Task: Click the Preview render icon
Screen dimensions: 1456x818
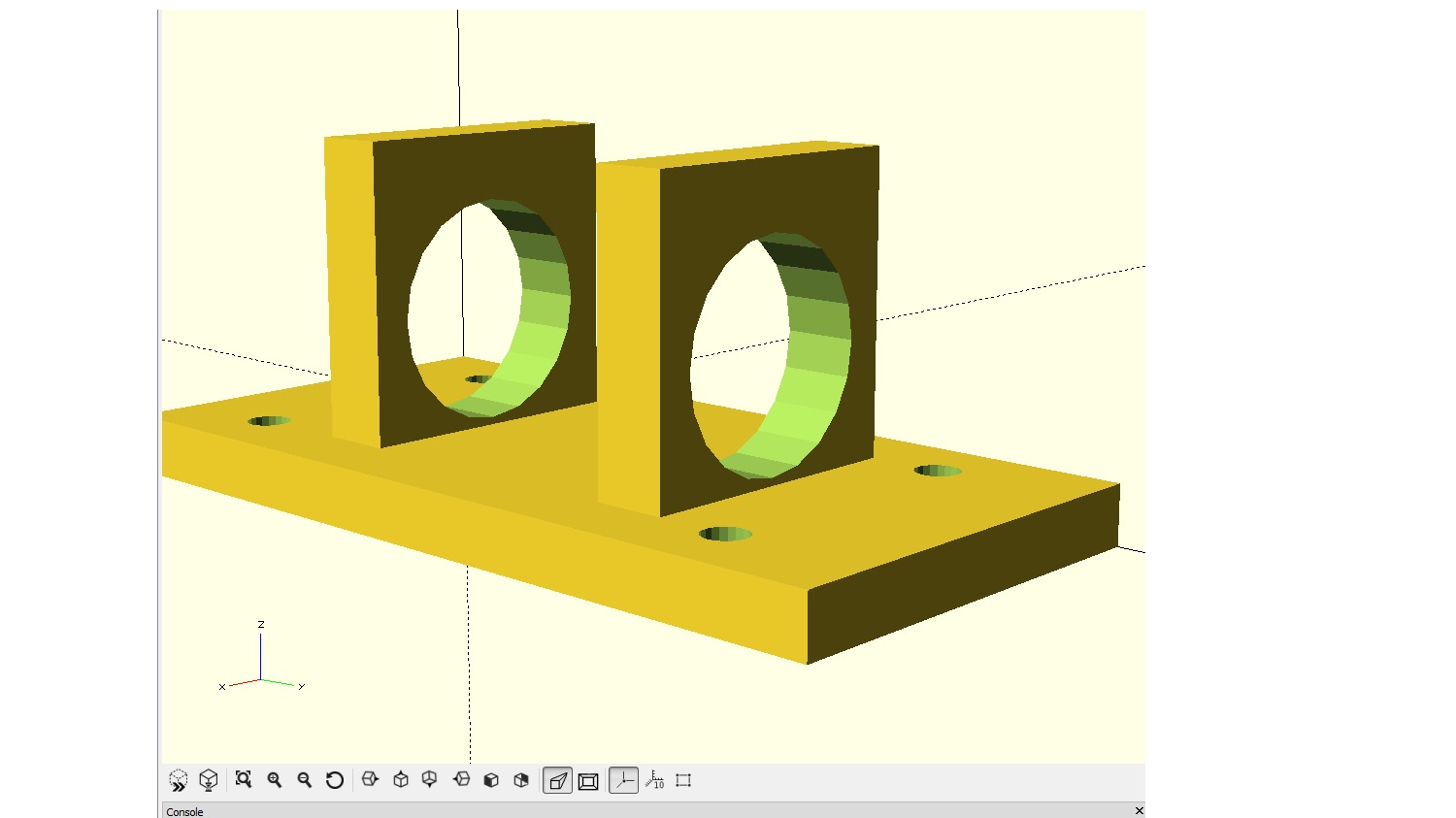Action: coord(178,780)
